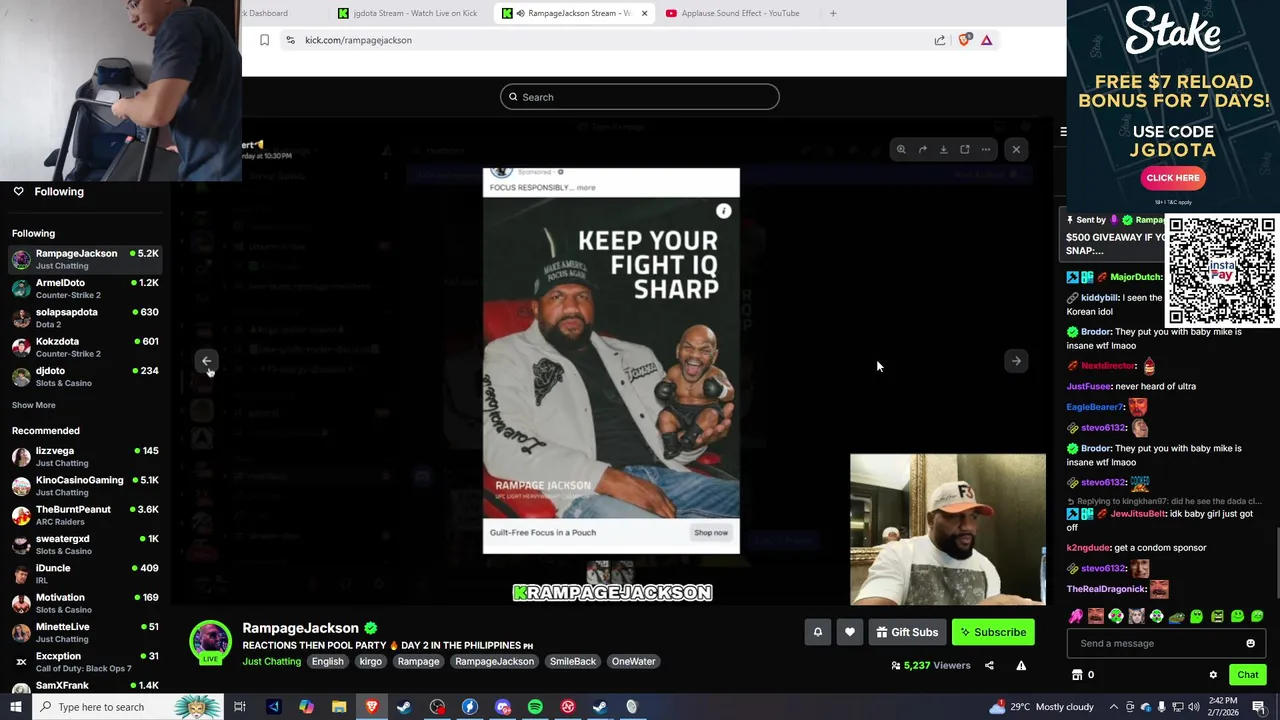Go to next image with right arrow
This screenshot has width=1280, height=720.
[1016, 361]
